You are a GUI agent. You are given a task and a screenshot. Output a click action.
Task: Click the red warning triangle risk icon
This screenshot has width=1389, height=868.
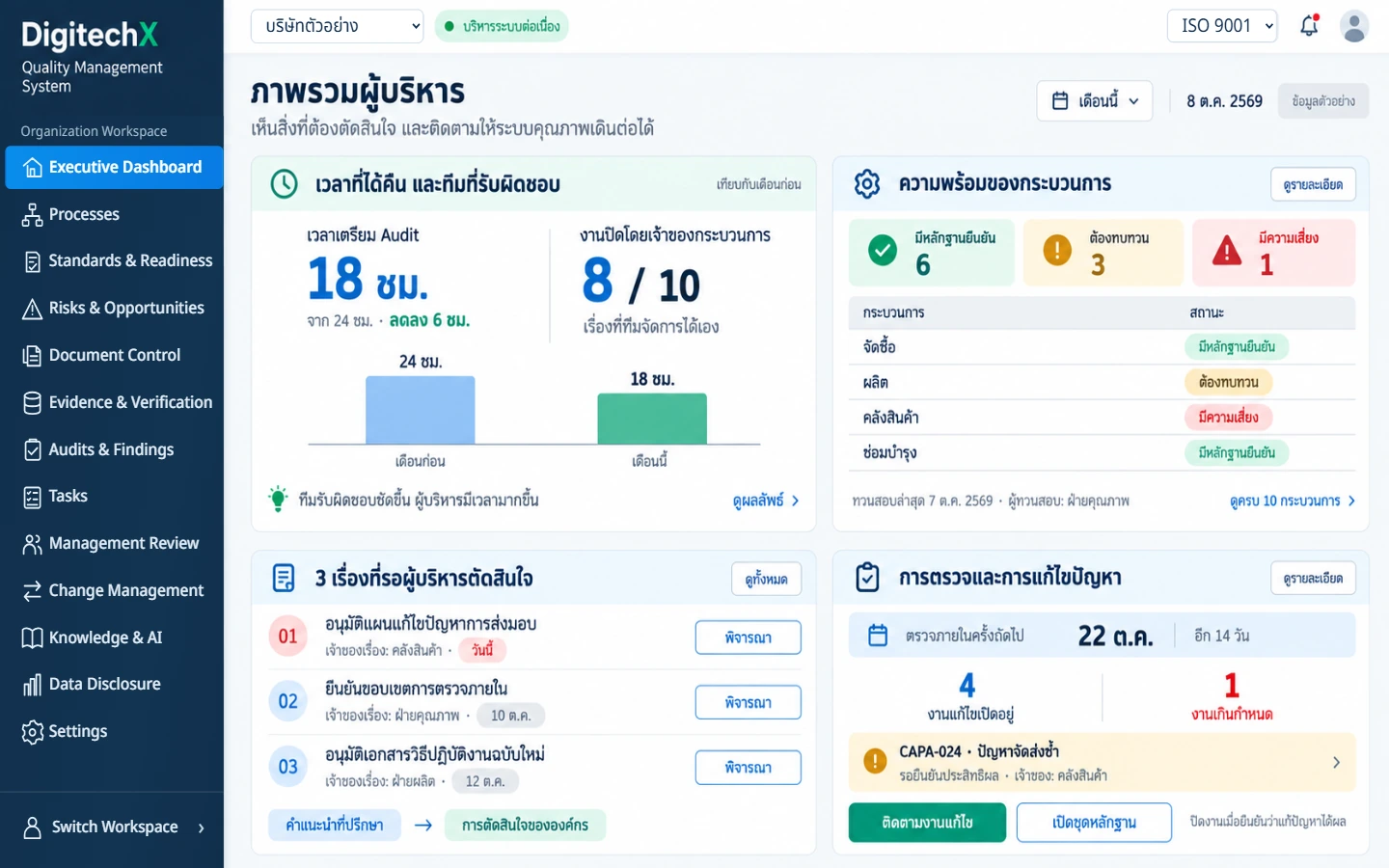1226,251
